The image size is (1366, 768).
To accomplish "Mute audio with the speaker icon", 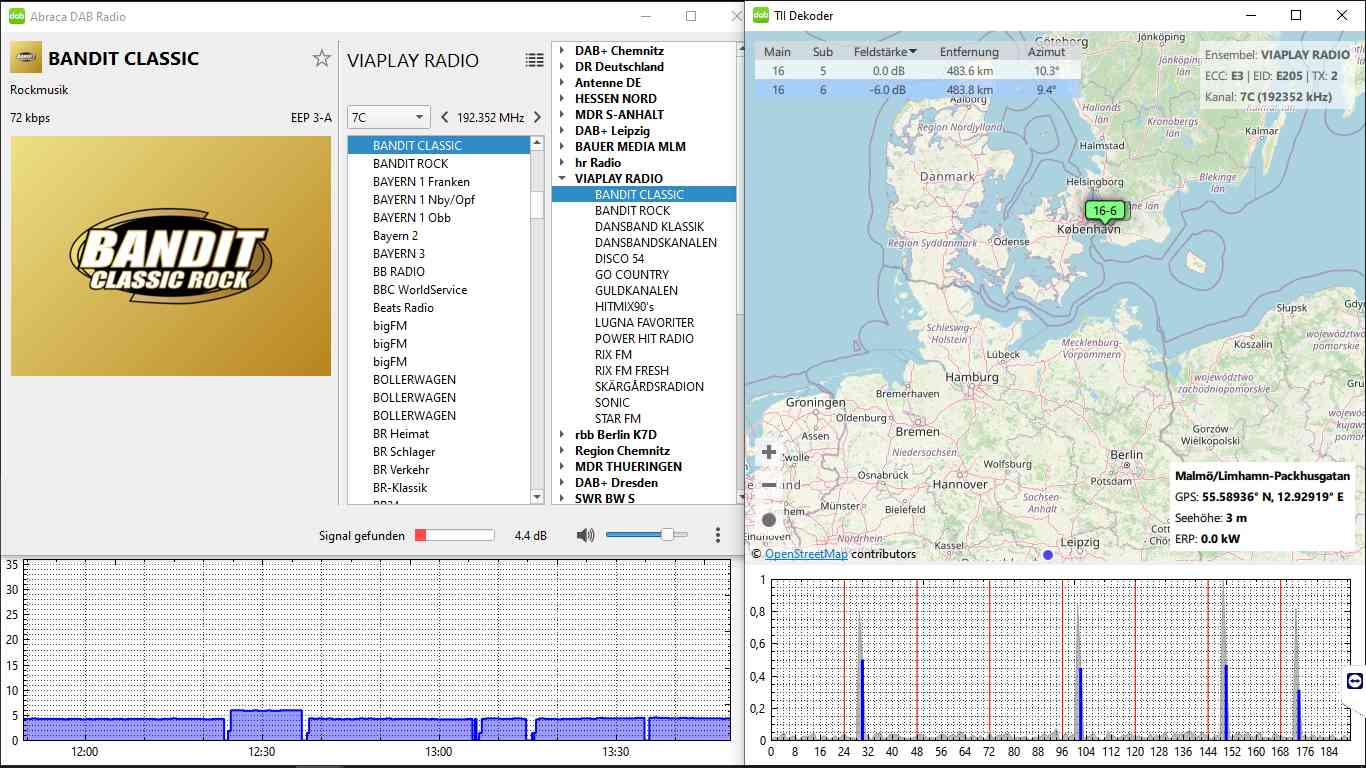I will [585, 536].
